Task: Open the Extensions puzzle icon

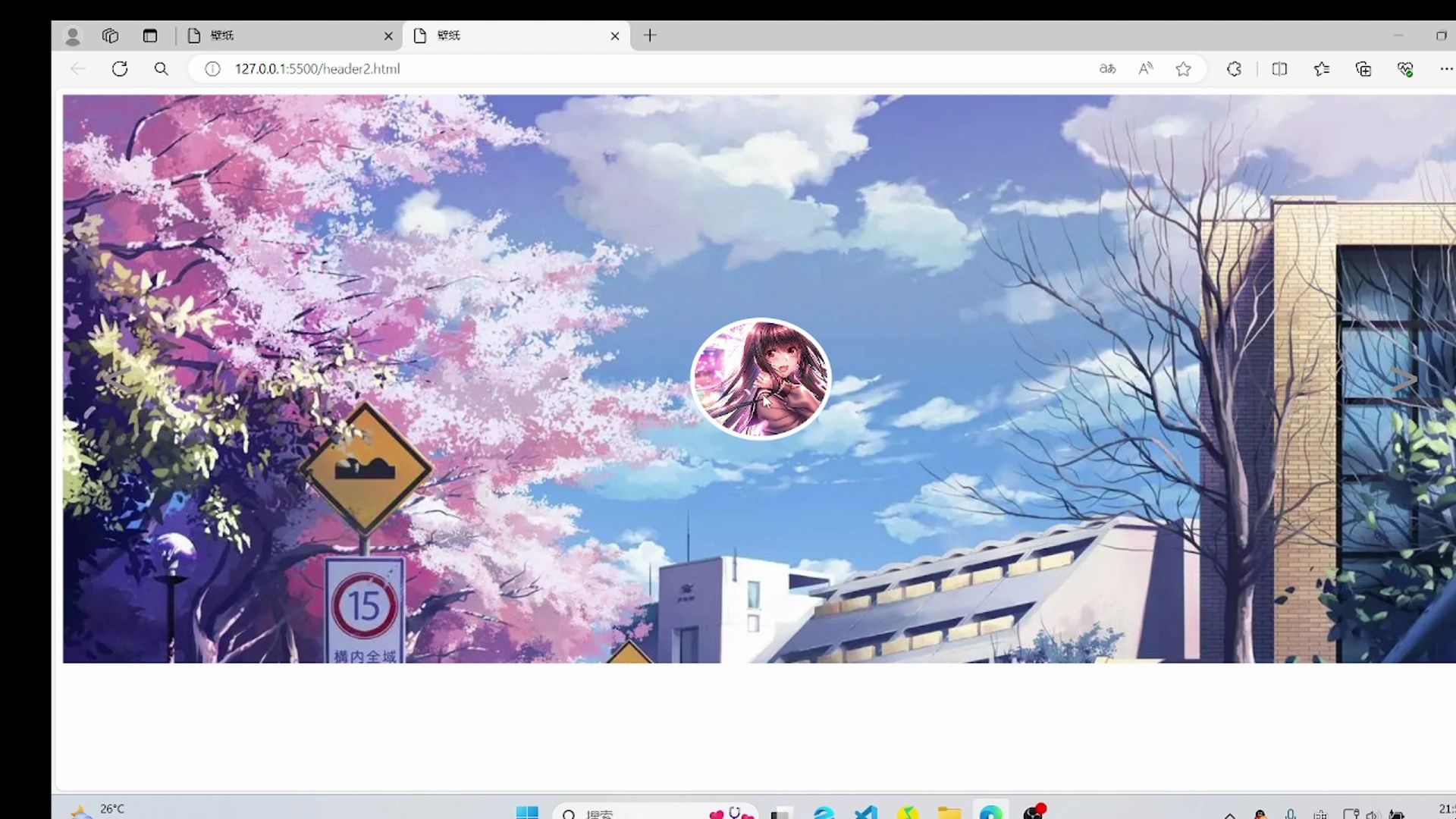Action: tap(1235, 69)
